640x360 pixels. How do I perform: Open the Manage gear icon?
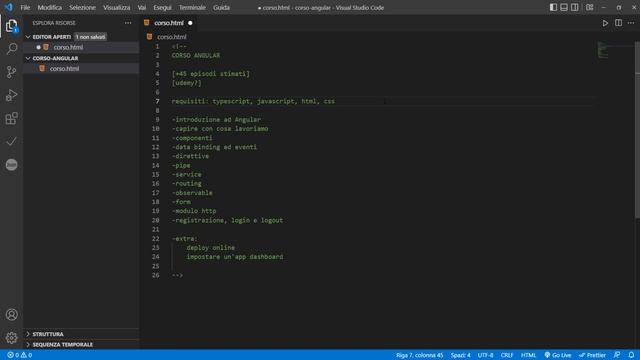click(x=11, y=338)
